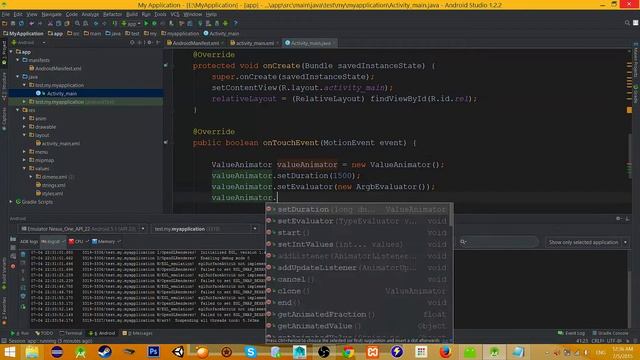Click the Project panel settings gear icon
640x360 pixels.
(149, 42)
